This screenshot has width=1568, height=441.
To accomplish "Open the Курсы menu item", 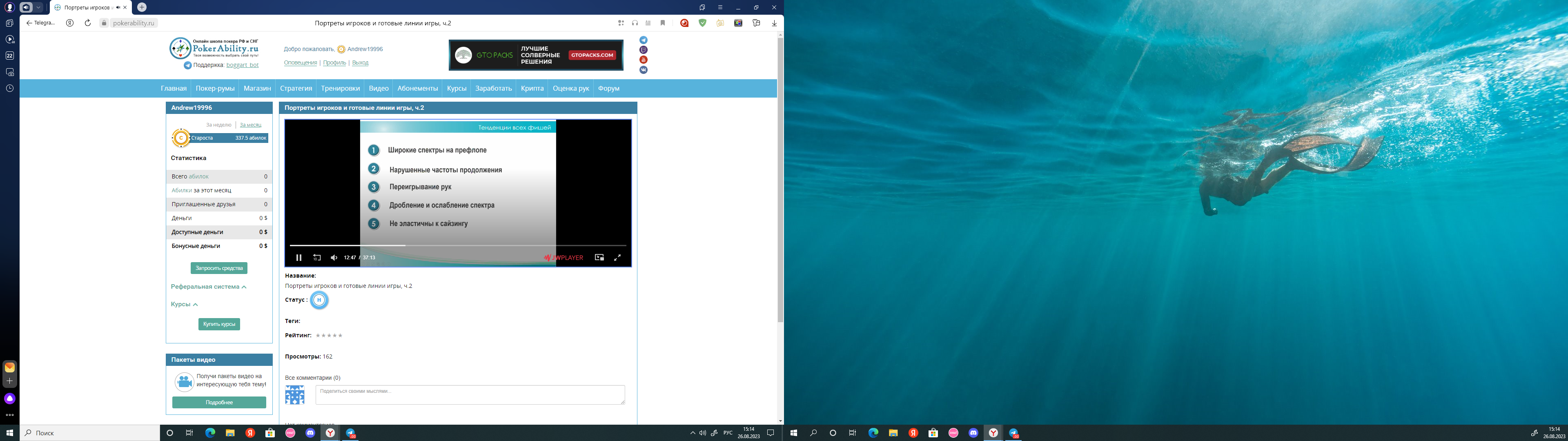I will 457,88.
